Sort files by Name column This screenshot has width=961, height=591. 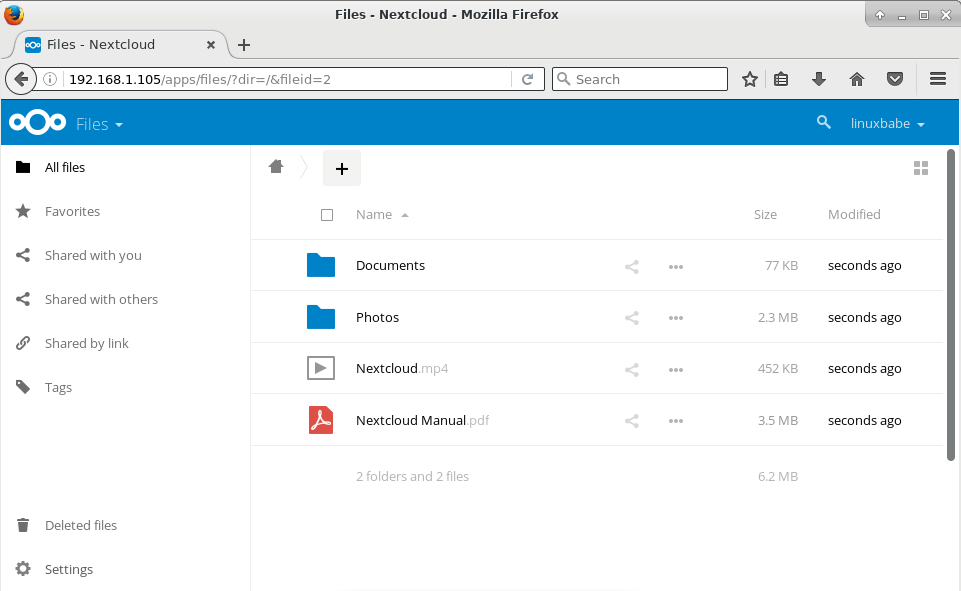point(374,214)
